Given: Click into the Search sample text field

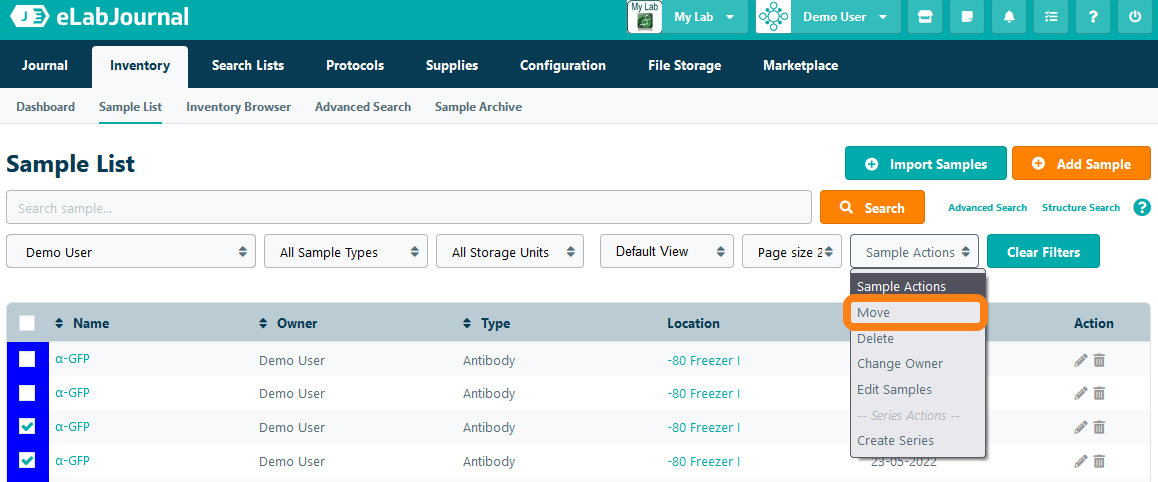Looking at the screenshot, I should point(408,208).
